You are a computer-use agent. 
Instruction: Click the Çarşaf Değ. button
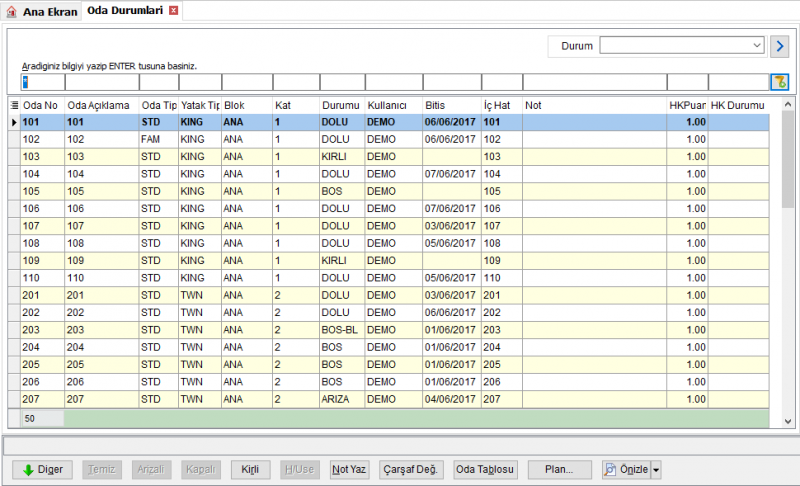point(411,470)
